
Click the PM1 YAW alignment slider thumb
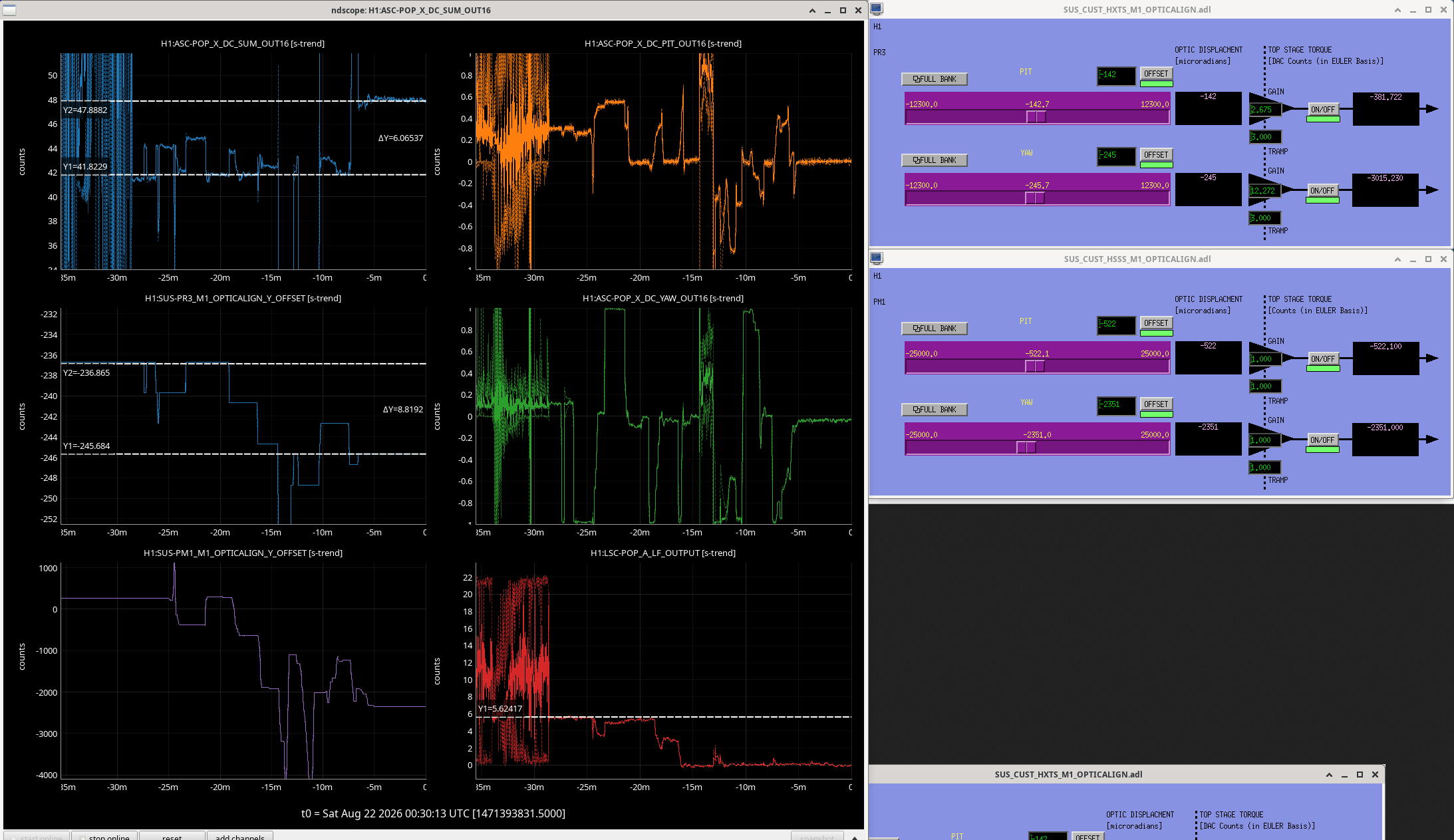1026,448
